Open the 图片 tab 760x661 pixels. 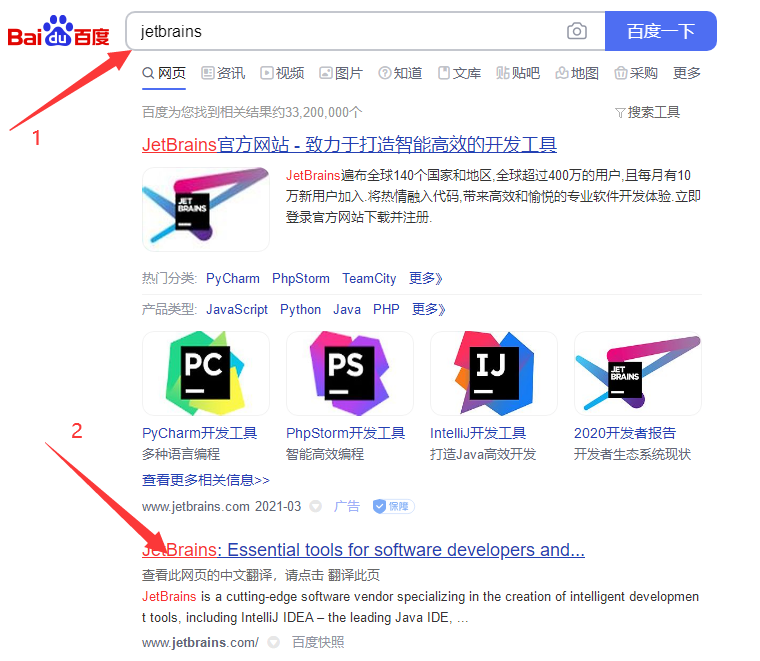click(341, 73)
